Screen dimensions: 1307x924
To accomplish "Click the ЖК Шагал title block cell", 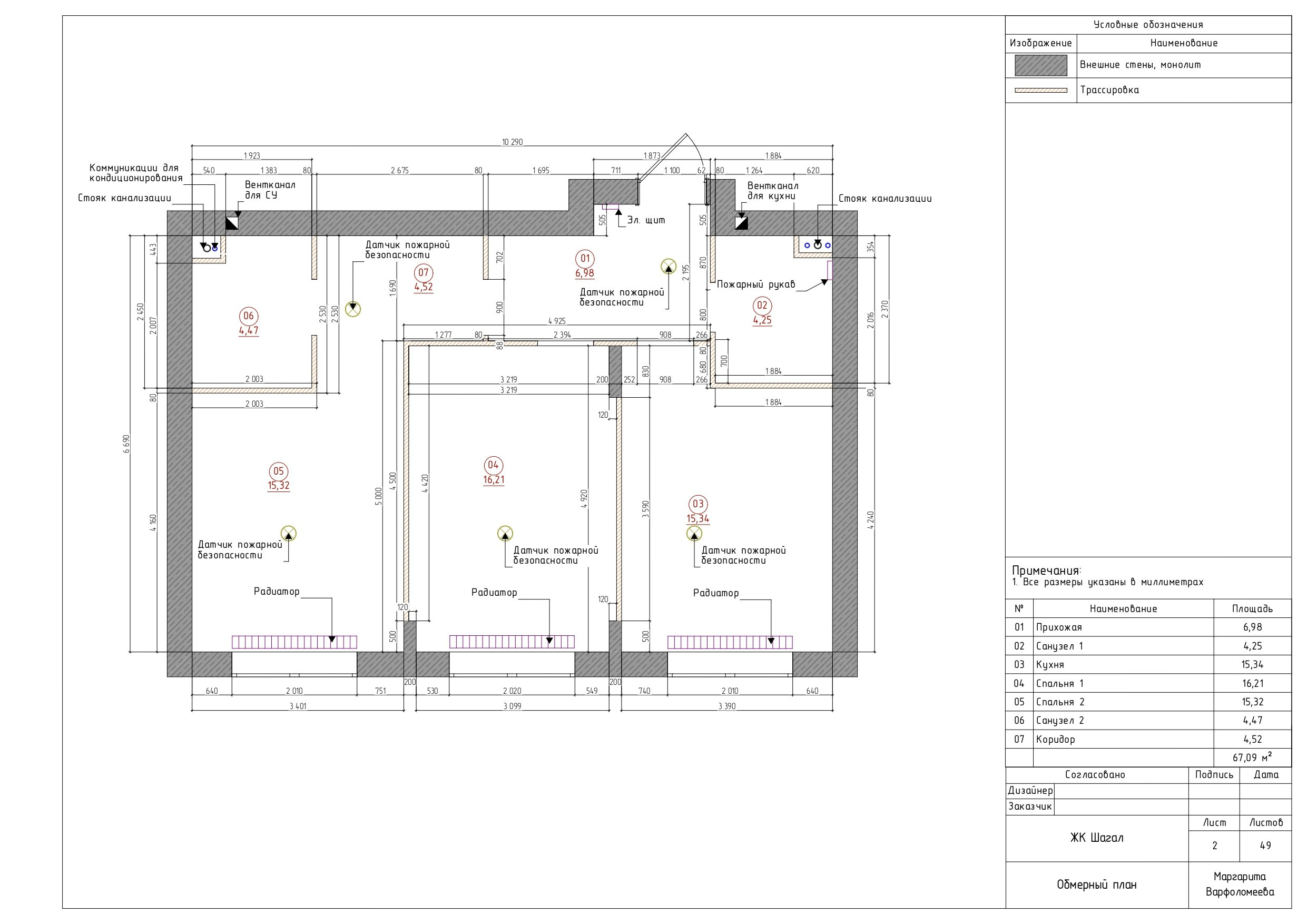I will tap(1097, 838).
